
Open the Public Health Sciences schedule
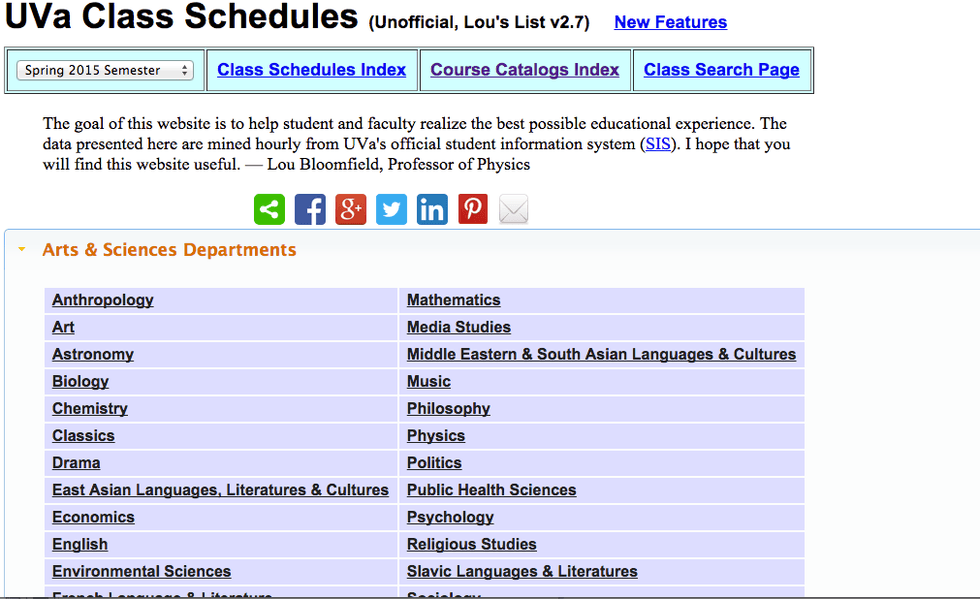[x=491, y=490]
